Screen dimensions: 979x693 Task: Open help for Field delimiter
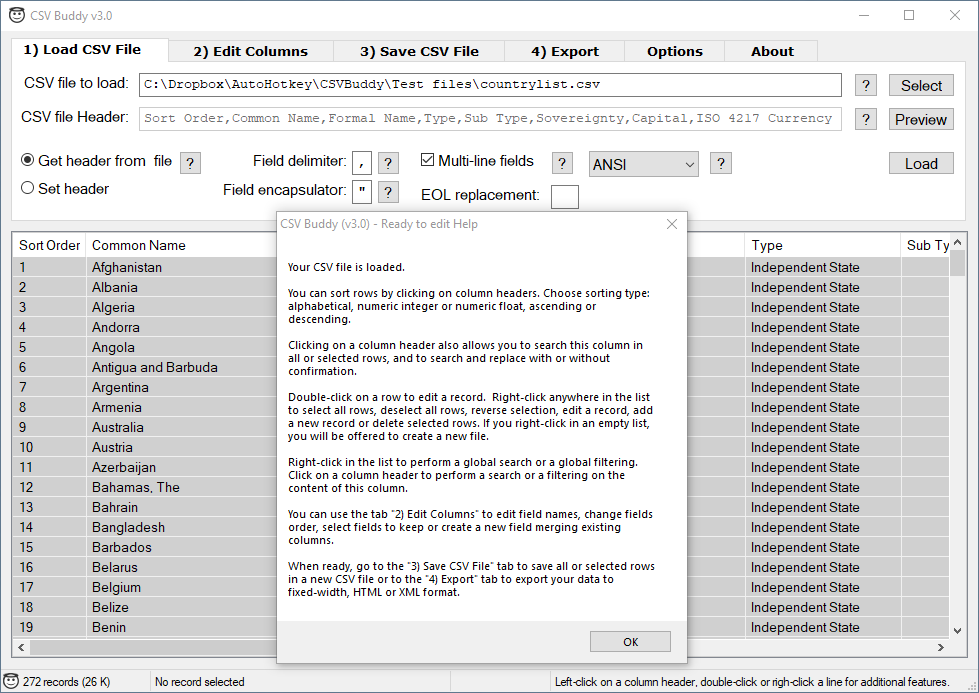388,164
